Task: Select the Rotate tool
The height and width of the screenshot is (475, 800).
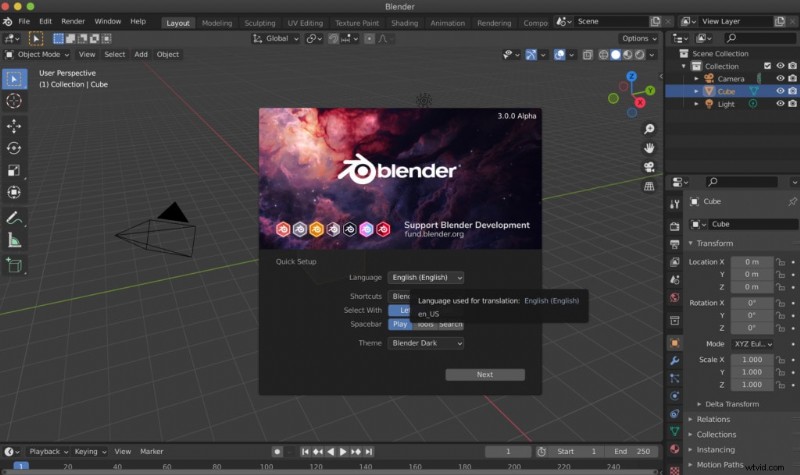Action: [14, 148]
